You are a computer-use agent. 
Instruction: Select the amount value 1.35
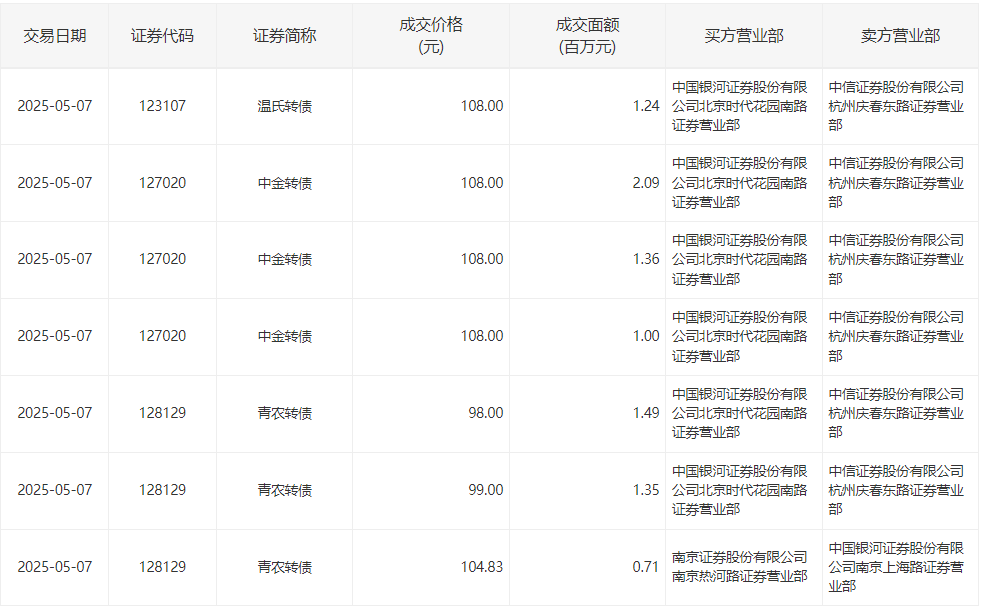tap(646, 490)
